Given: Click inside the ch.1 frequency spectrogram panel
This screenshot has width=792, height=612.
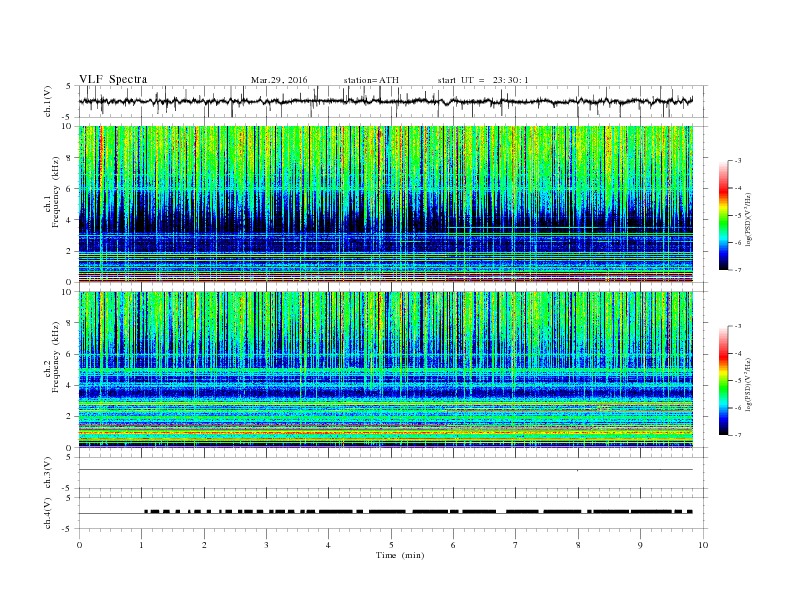Looking at the screenshot, I should click(386, 204).
